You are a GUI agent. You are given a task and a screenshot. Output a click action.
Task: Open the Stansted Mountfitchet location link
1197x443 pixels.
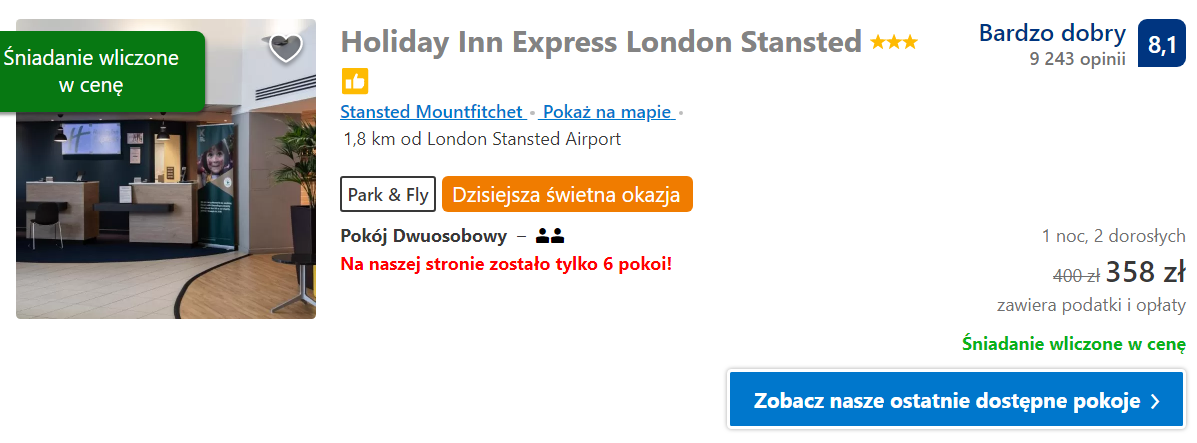(432, 112)
